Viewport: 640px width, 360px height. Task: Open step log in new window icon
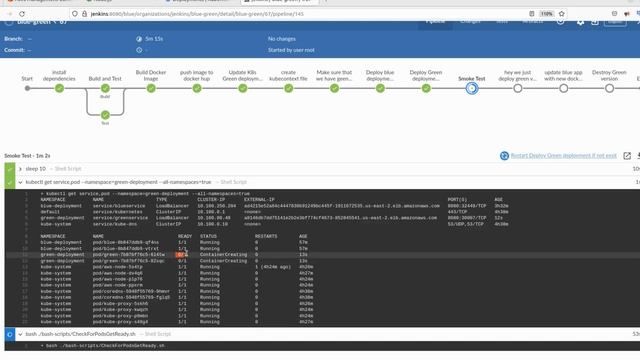pos(627,156)
